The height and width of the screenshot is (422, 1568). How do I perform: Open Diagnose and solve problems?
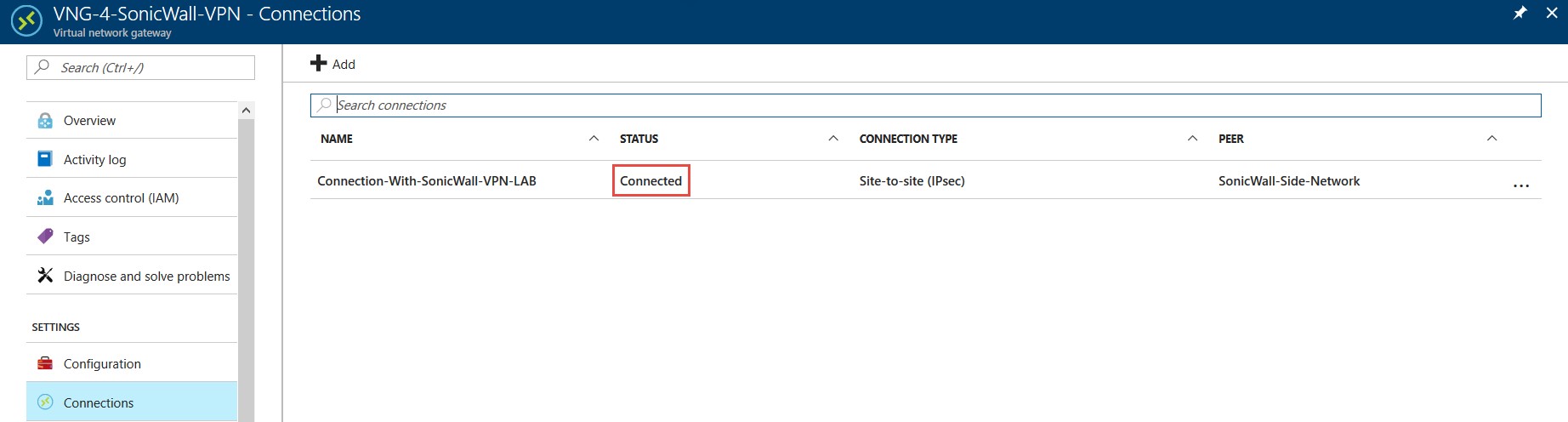pyautogui.click(x=132, y=276)
